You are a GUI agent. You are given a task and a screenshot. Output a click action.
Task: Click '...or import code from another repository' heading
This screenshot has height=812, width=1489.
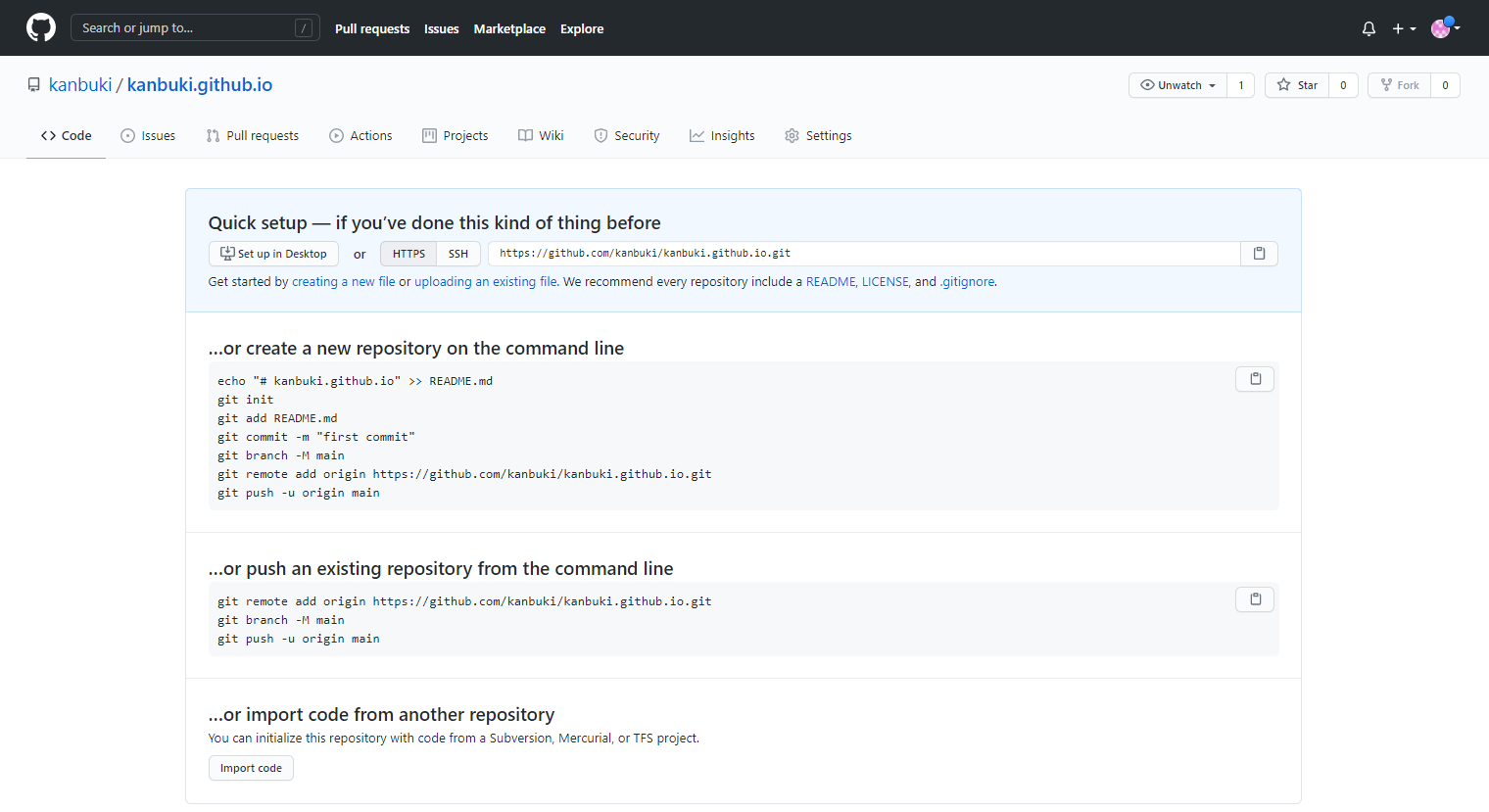click(x=382, y=715)
